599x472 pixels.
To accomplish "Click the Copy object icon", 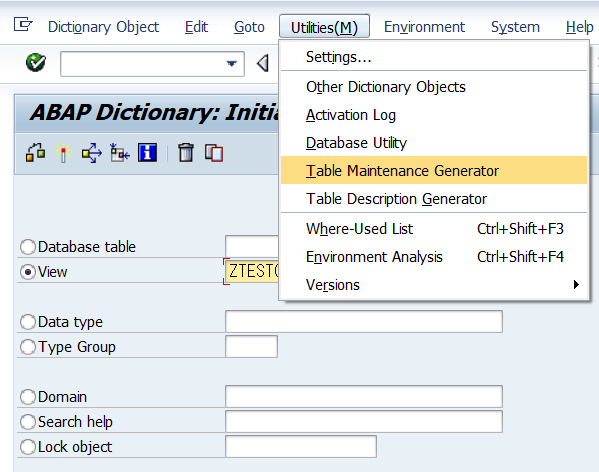I will [214, 153].
